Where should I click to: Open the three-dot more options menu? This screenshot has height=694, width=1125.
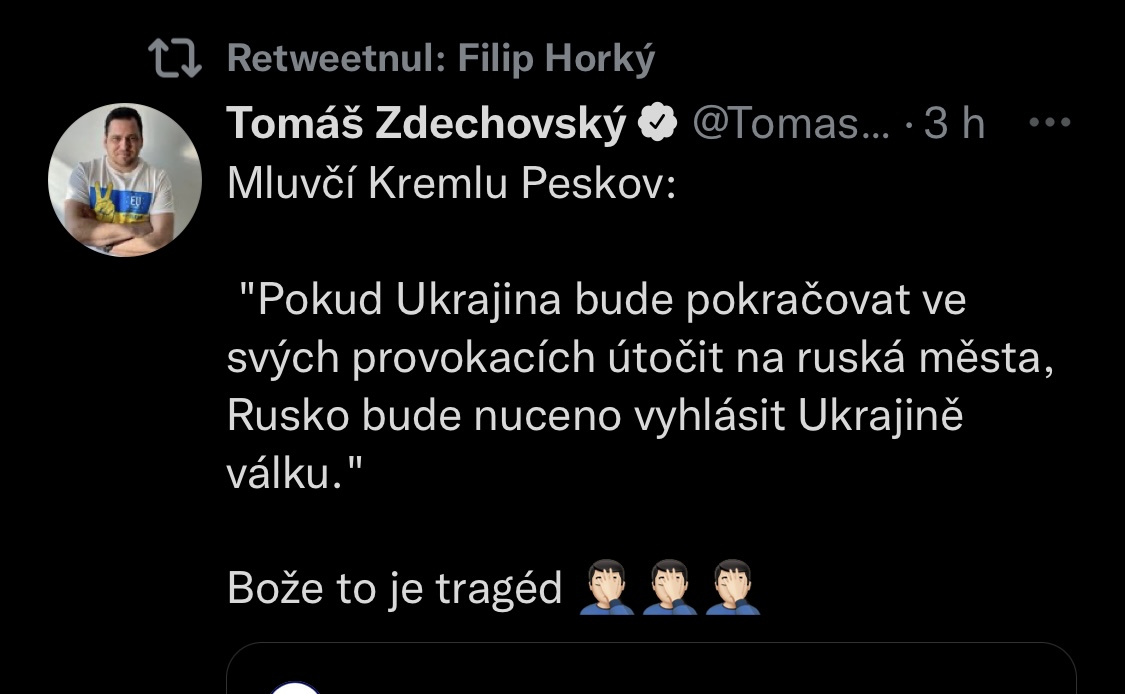(1049, 123)
